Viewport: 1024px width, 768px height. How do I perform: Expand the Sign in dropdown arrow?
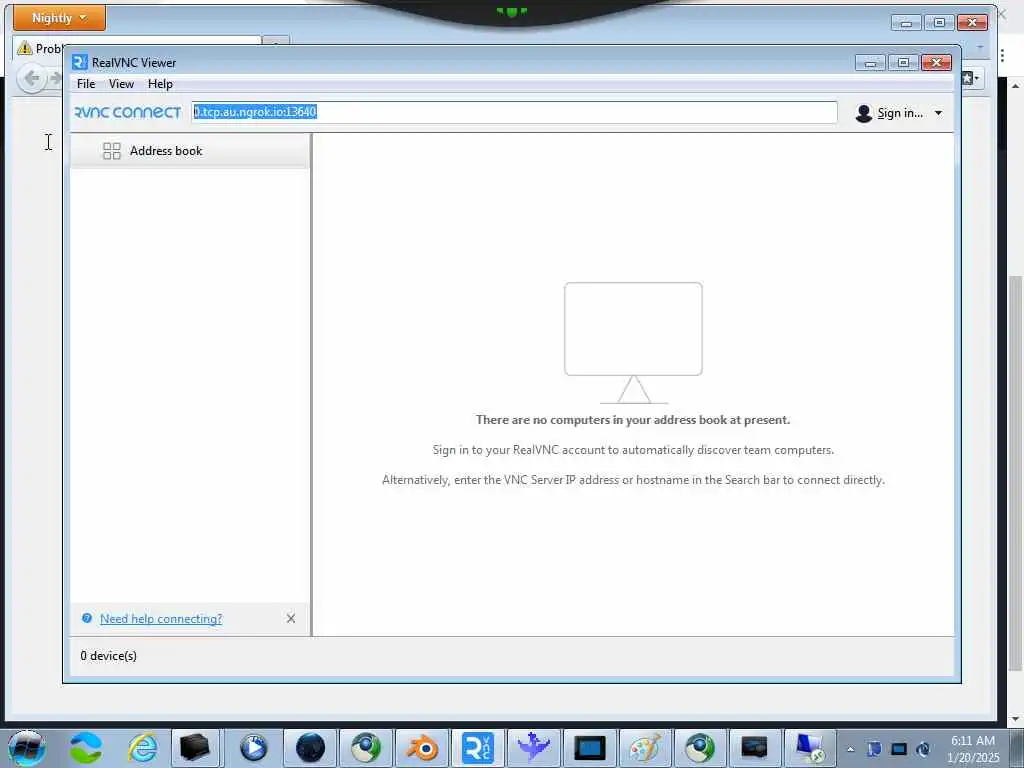click(x=938, y=113)
